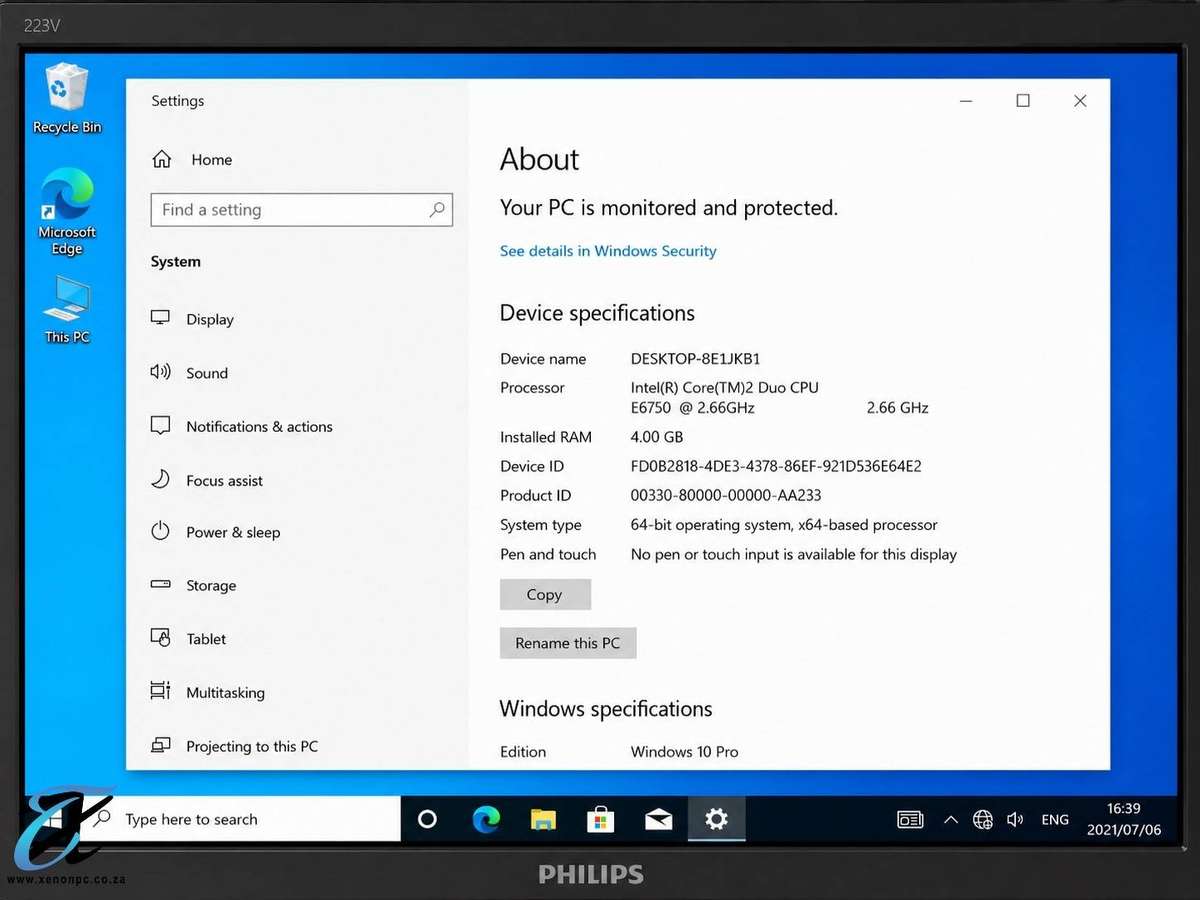Click the search magnifier in Find a setting
The image size is (1200, 900).
[x=437, y=210]
